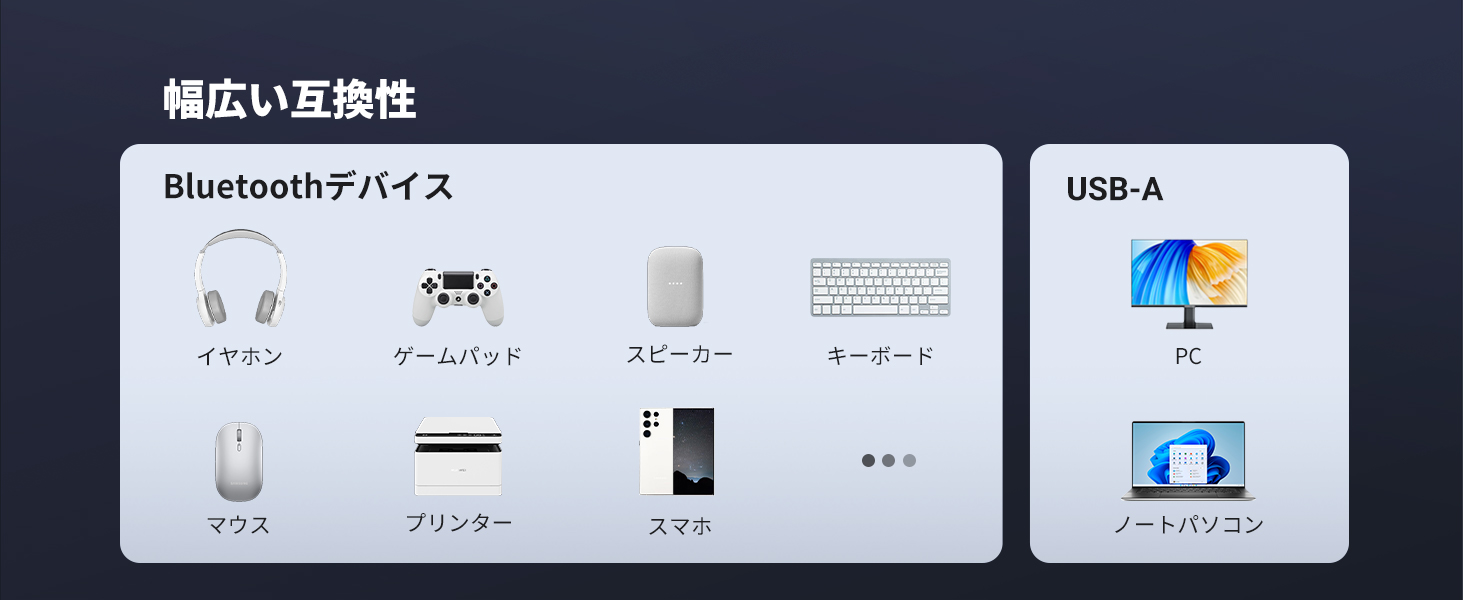Click the ゲームパッド label

tap(458, 356)
